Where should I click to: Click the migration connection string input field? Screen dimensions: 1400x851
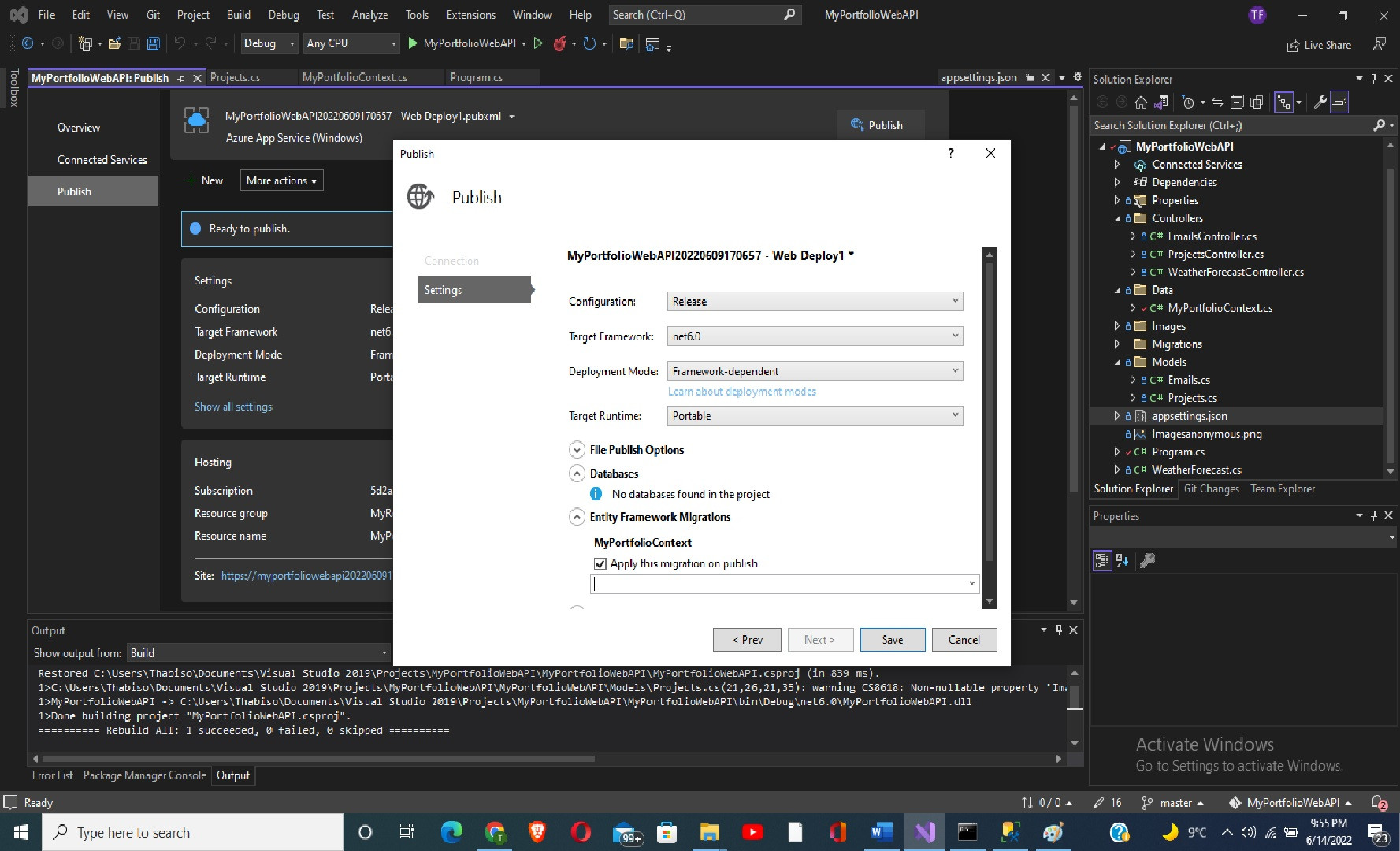(784, 584)
